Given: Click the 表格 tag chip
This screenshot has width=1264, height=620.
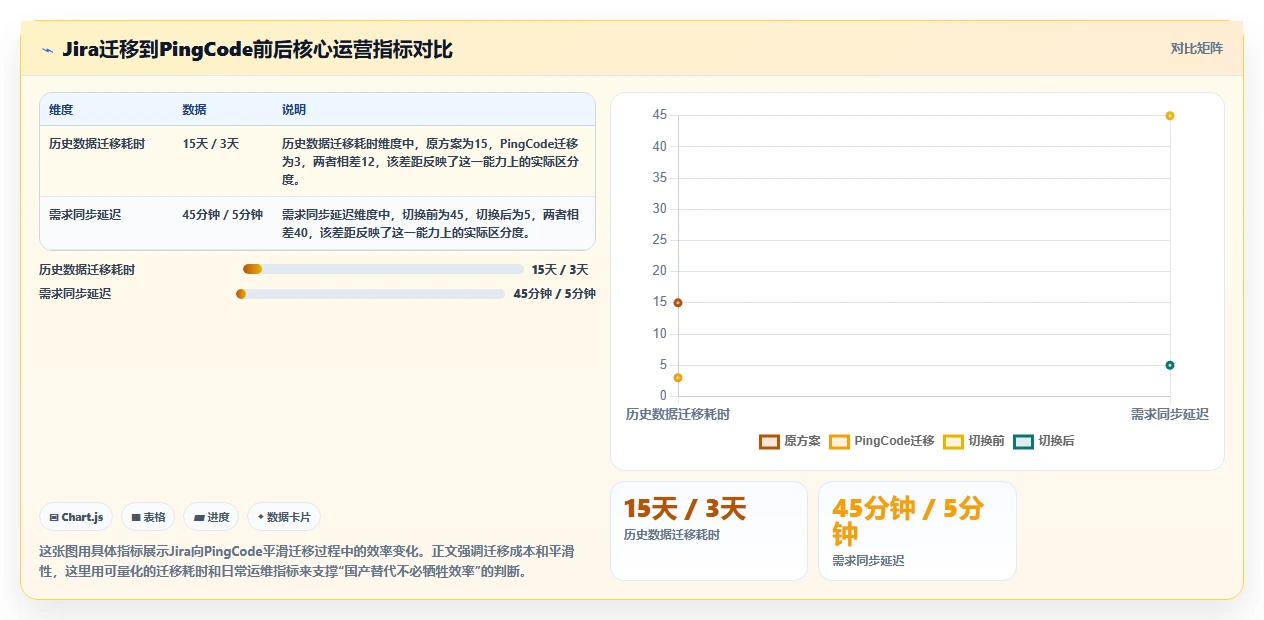Looking at the screenshot, I should pyautogui.click(x=148, y=517).
